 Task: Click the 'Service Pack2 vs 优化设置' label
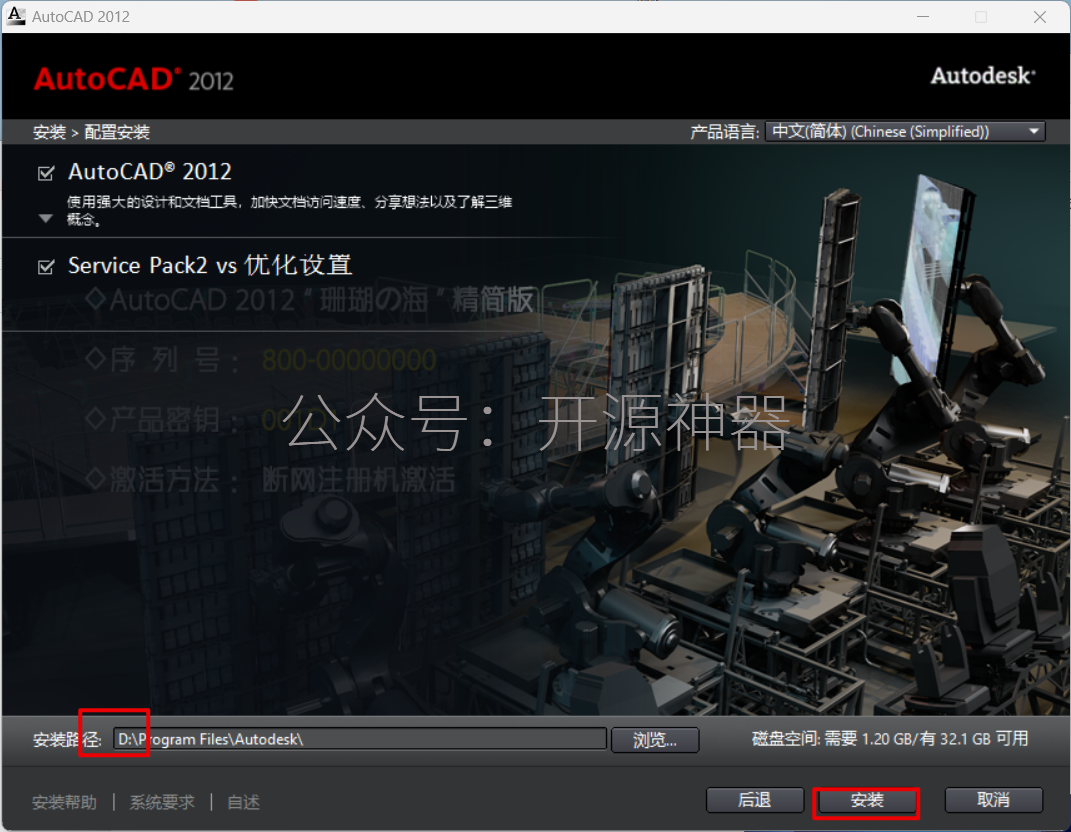coord(210,265)
